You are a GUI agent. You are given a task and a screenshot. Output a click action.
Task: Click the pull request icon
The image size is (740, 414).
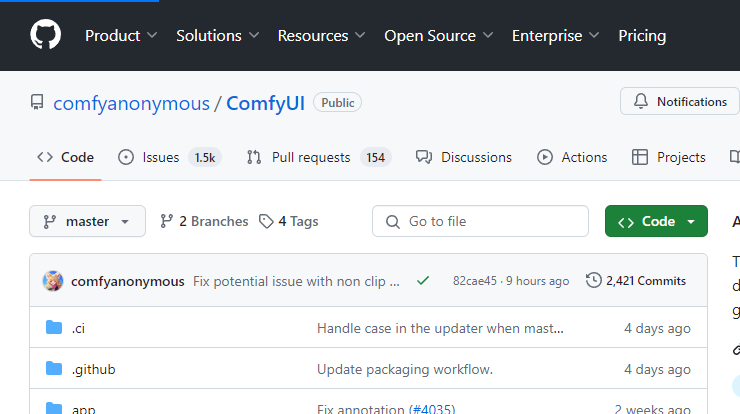[254, 157]
